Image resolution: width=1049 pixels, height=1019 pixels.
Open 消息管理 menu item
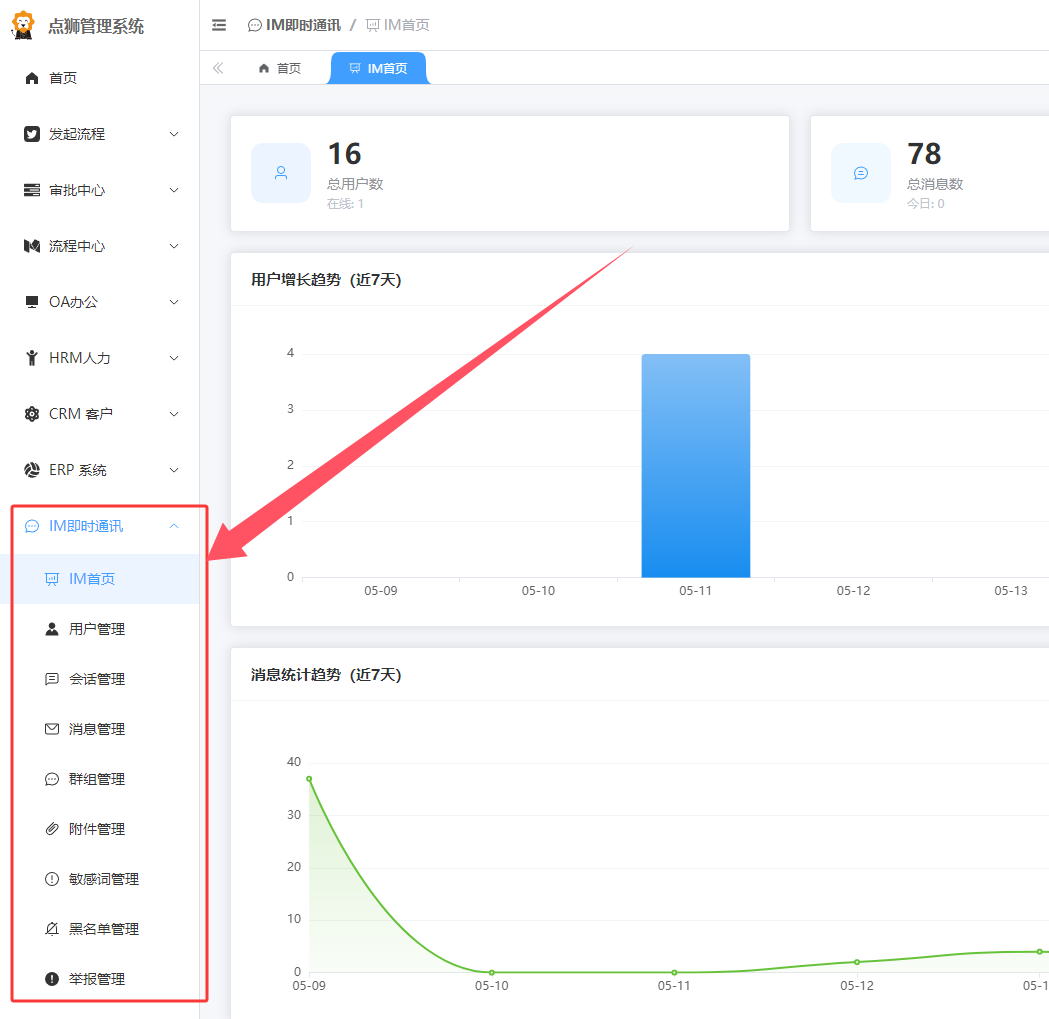tap(100, 729)
